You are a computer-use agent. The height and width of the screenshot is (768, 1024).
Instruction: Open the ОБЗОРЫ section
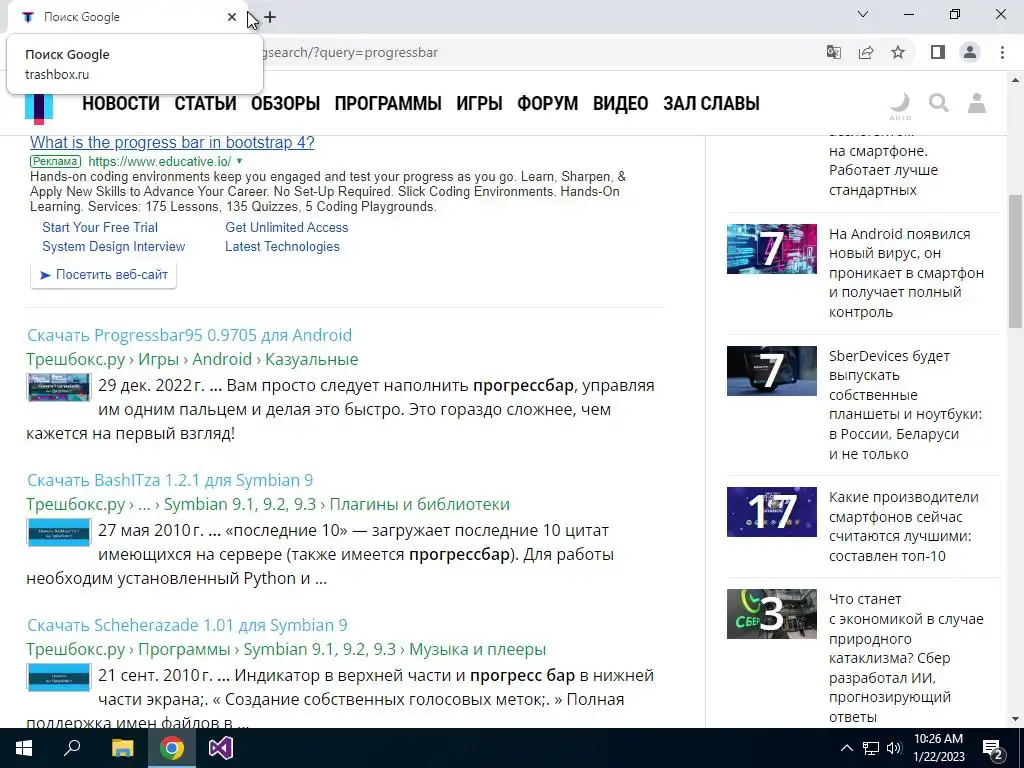tap(285, 103)
